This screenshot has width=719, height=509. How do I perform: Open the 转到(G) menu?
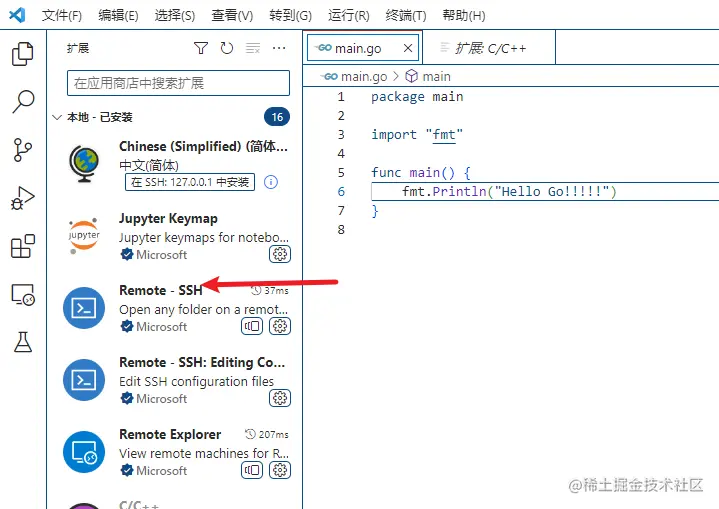tap(290, 16)
